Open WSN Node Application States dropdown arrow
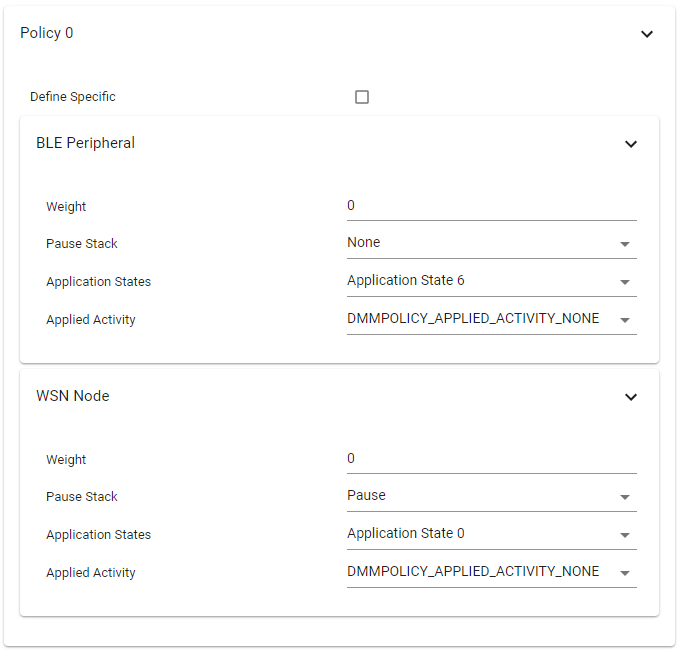Viewport: 685px width, 650px height. coord(625,535)
